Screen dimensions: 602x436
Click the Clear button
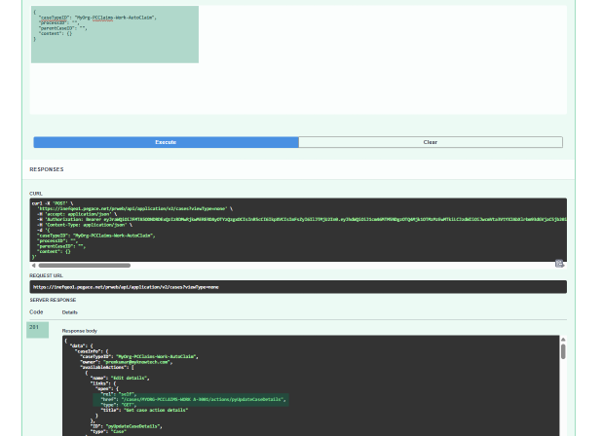point(430,142)
